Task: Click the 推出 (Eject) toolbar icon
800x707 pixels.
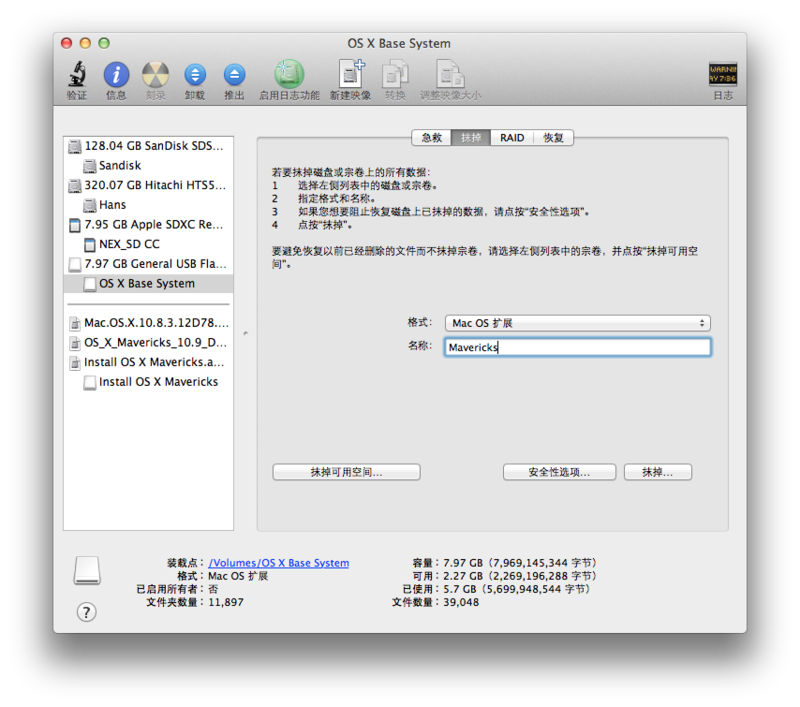Action: (234, 74)
